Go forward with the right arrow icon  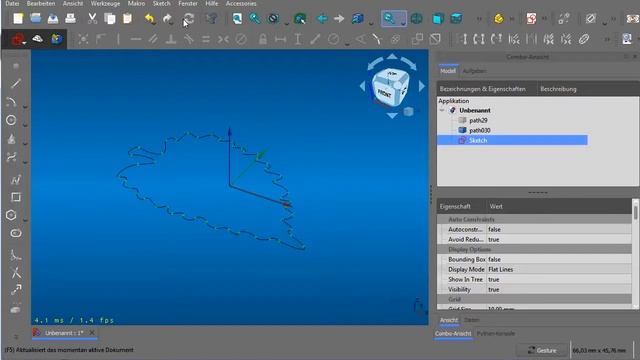click(339, 18)
